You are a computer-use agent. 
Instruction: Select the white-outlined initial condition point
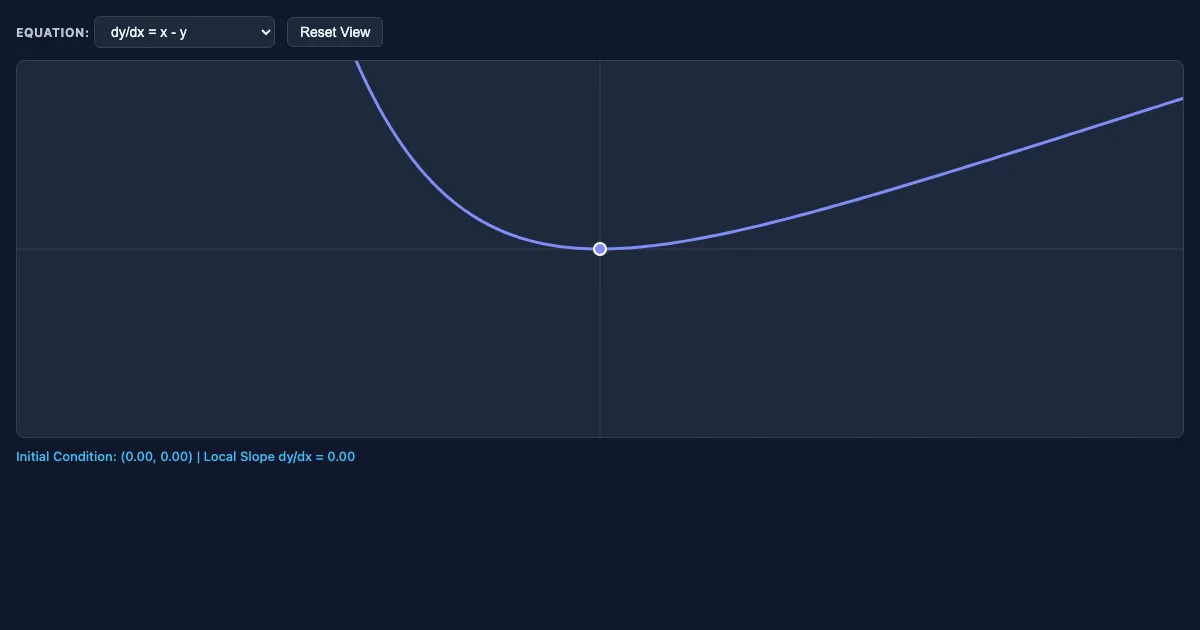[600, 249]
